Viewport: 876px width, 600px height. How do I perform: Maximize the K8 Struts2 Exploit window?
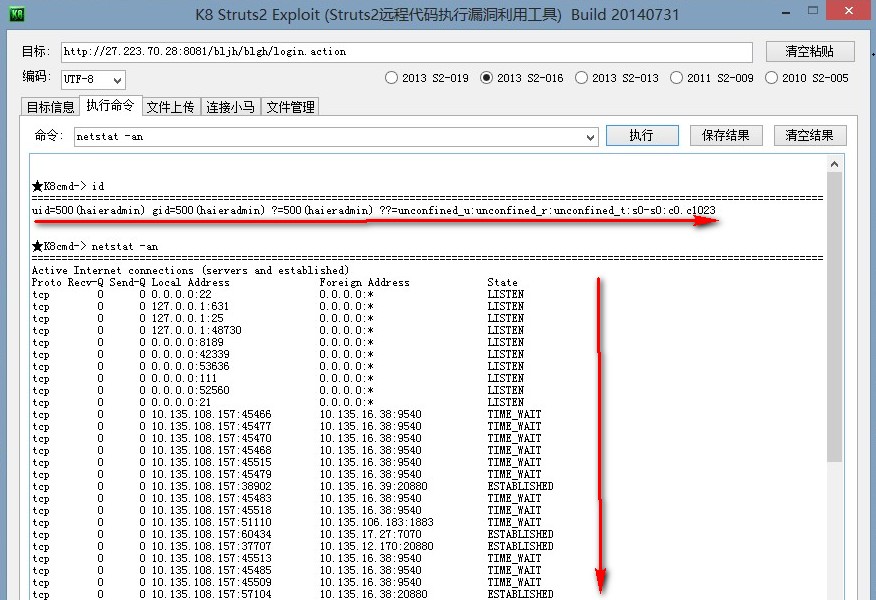coord(813,11)
